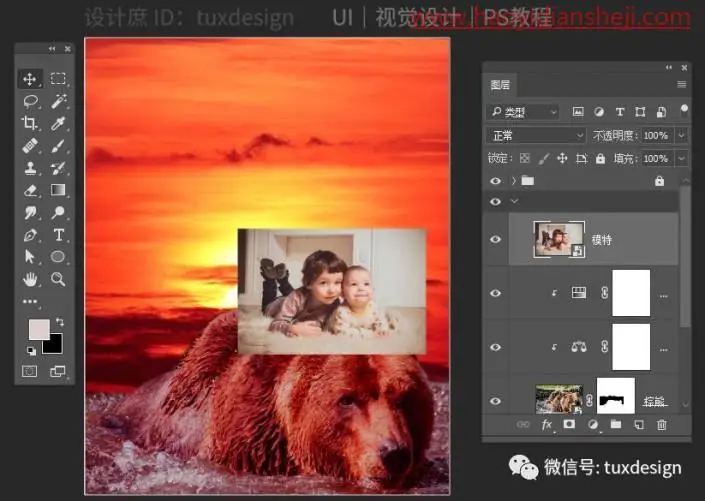Image resolution: width=705 pixels, height=501 pixels.
Task: Click the 填充 100% field
Action: click(657, 158)
